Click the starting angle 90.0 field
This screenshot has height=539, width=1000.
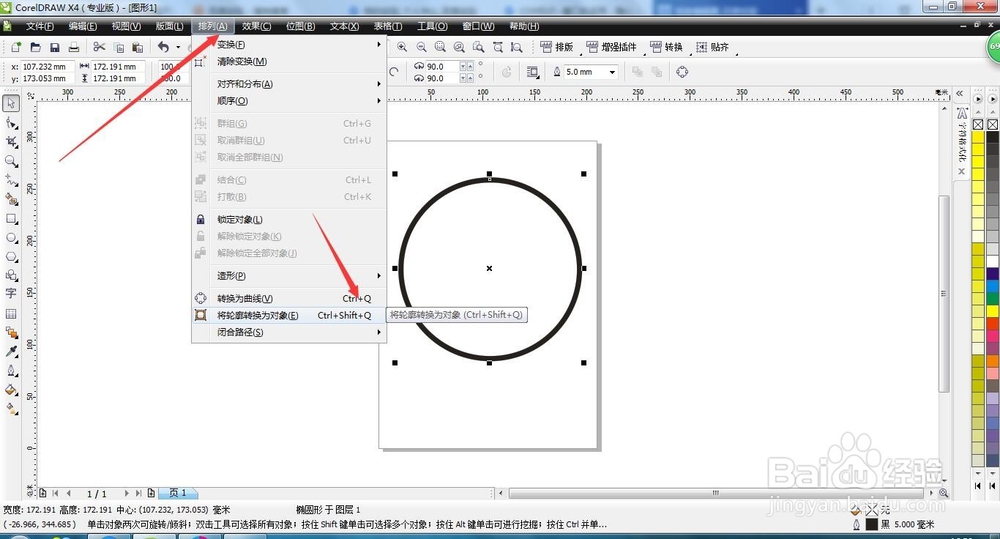click(443, 66)
